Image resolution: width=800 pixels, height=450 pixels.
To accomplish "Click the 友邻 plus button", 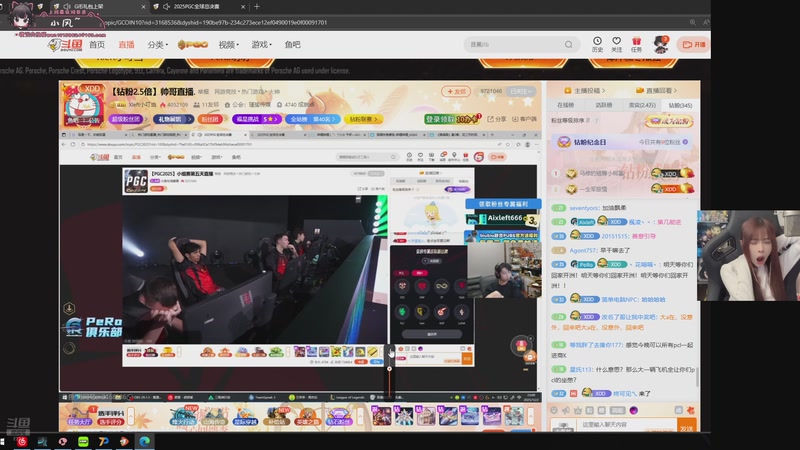I will pyautogui.click(x=456, y=91).
